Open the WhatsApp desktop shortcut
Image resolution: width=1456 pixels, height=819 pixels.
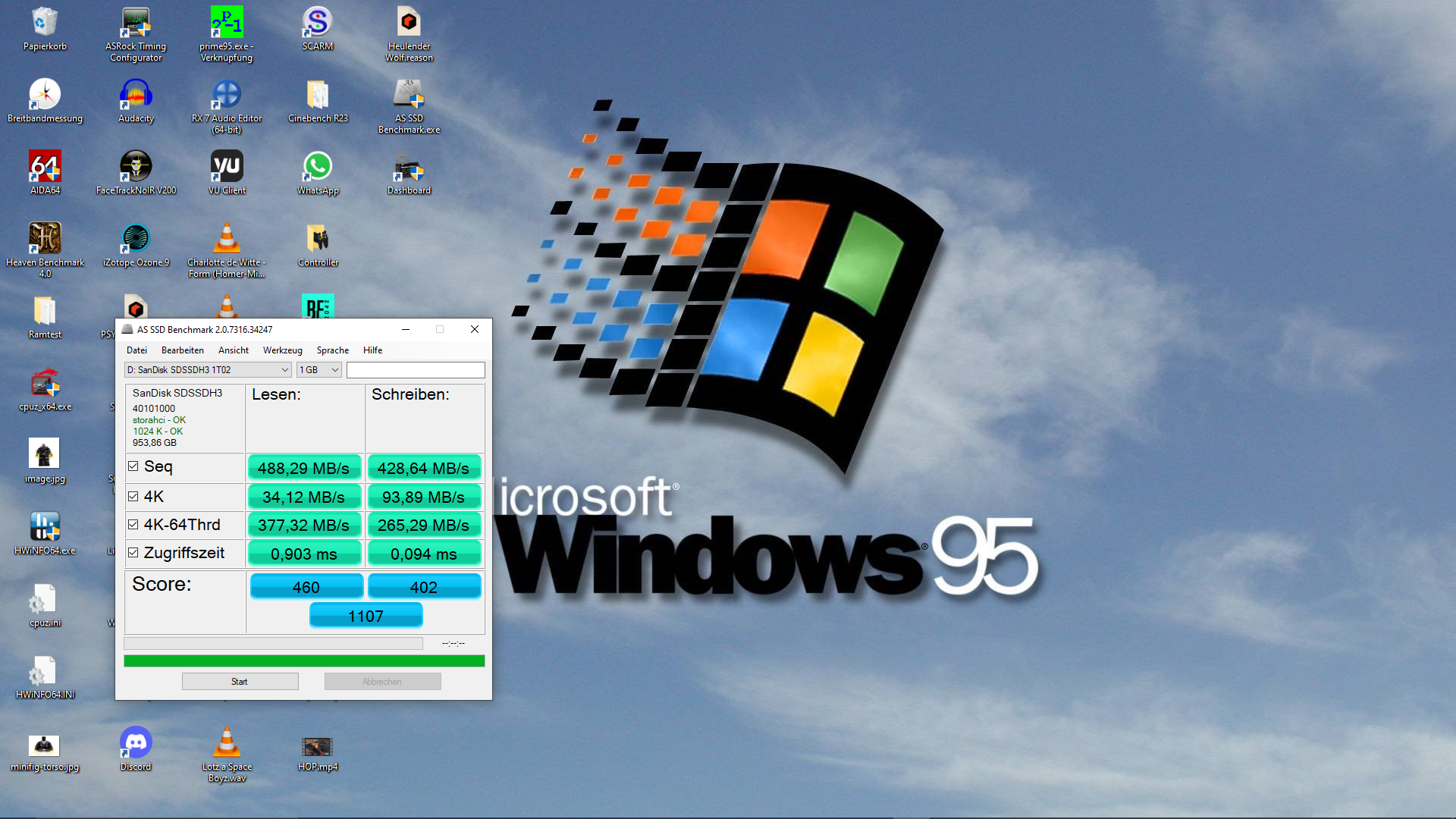pyautogui.click(x=318, y=167)
